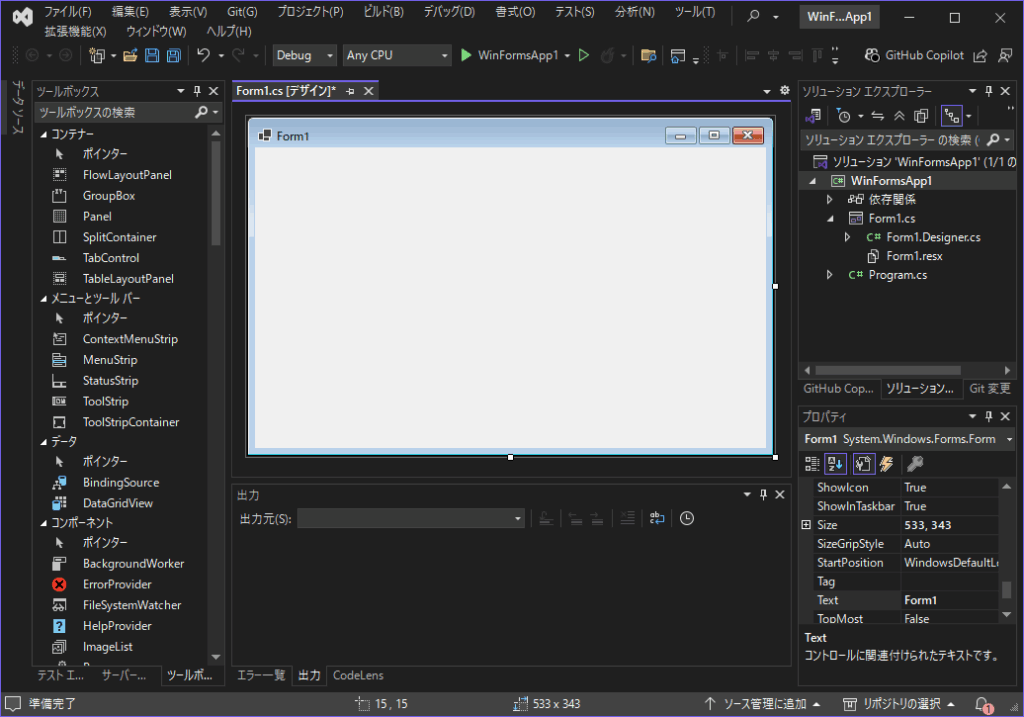This screenshot has width=1024, height=717.
Task: Toggle alphabetical sort in Properties panel
Action: 837,463
